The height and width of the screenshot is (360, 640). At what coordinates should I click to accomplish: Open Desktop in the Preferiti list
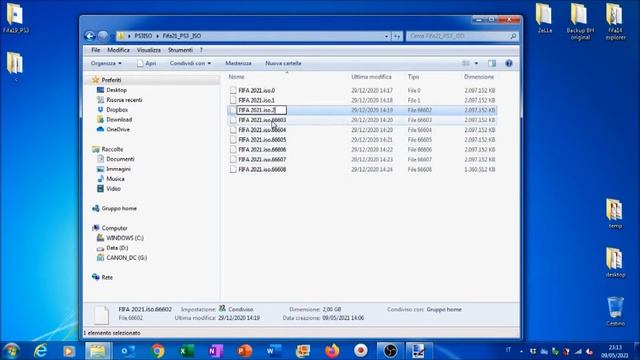point(116,90)
